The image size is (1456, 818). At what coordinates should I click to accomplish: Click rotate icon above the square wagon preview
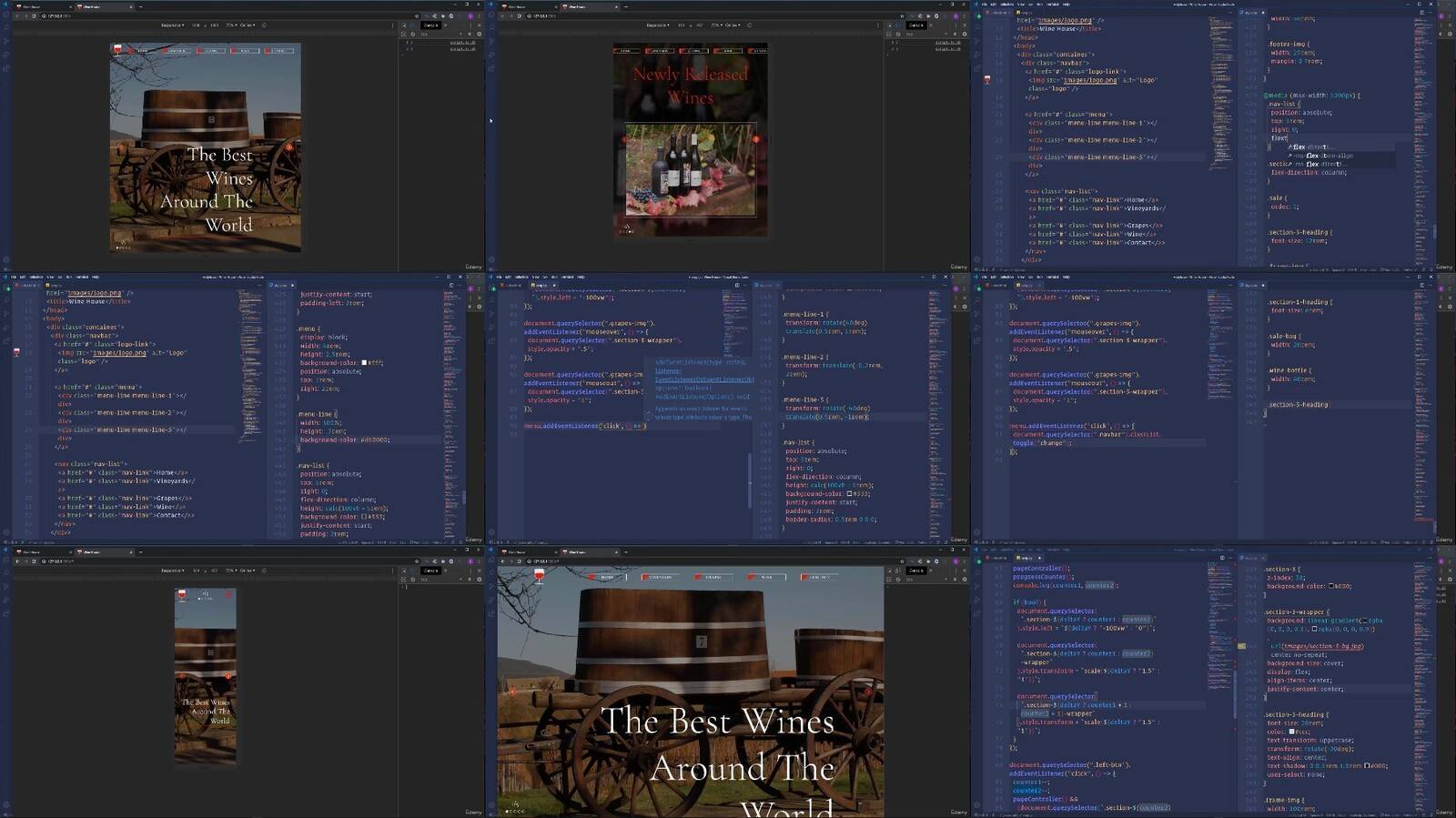pos(264,25)
